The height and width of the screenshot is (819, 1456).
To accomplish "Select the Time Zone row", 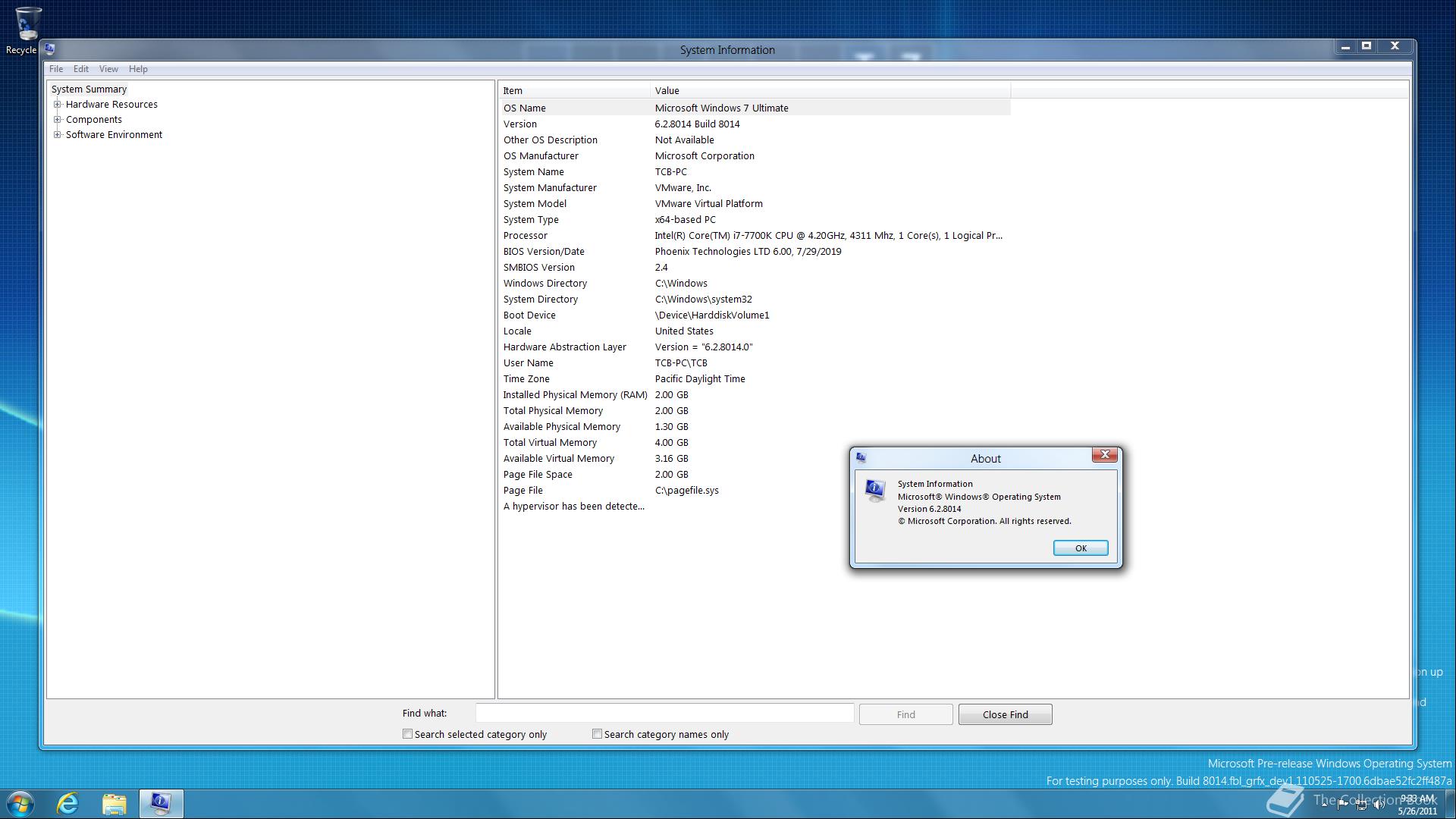I will point(755,379).
